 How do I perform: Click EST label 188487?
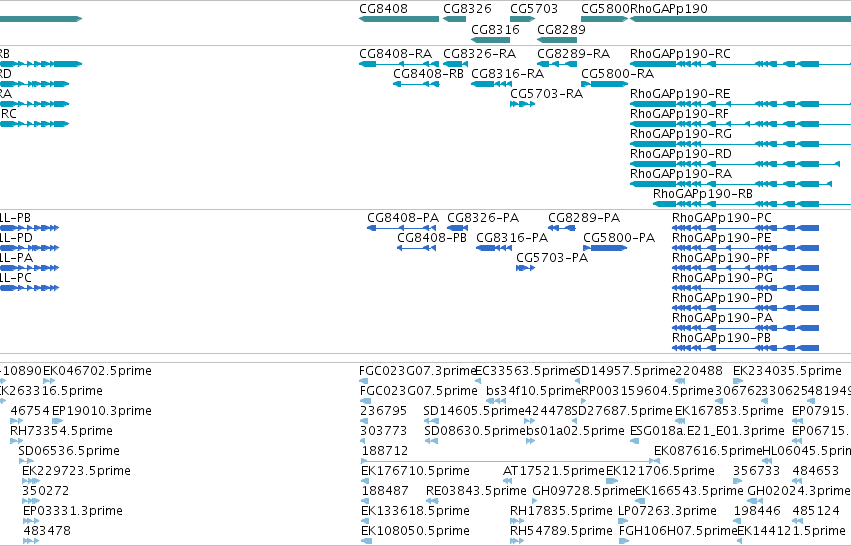[385, 492]
